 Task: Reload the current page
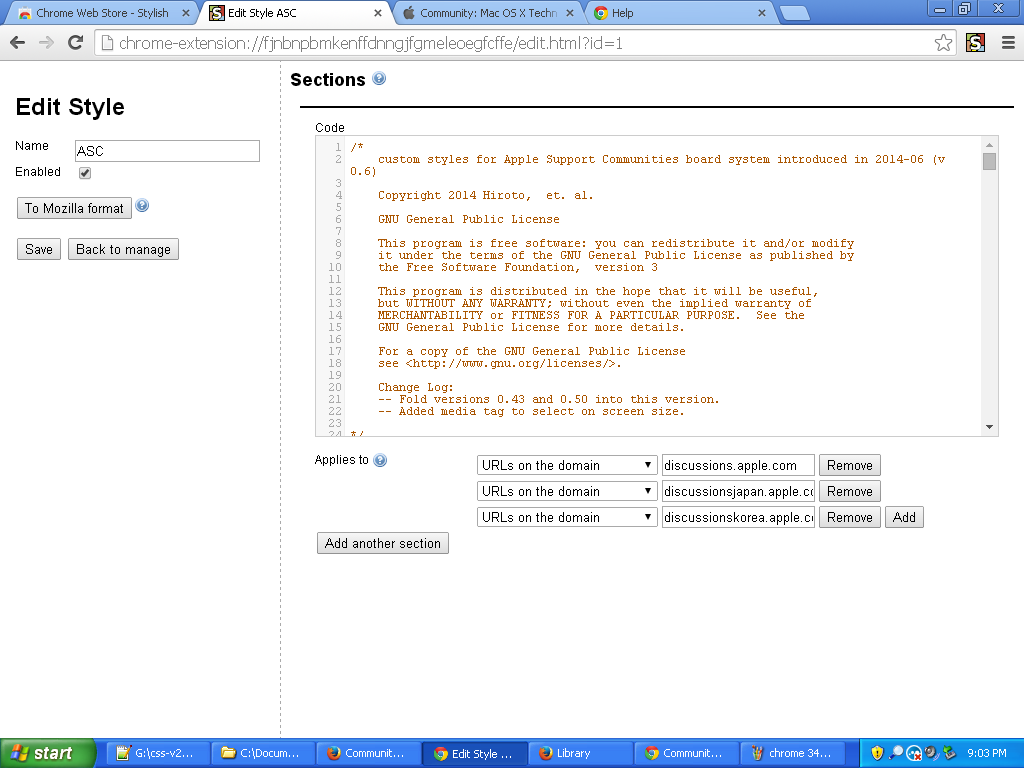click(76, 43)
